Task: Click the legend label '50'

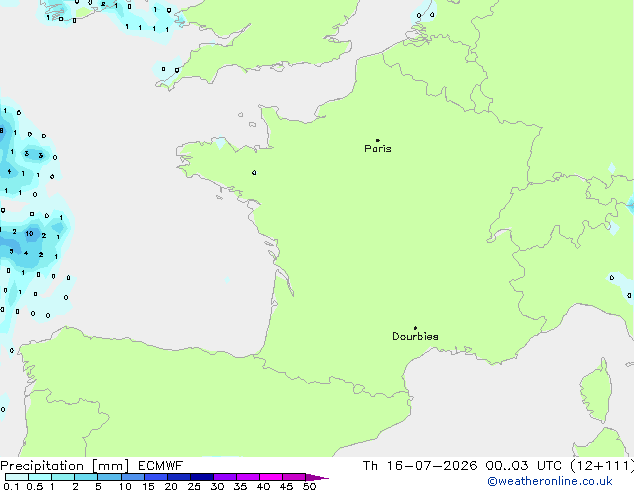Action: (x=309, y=486)
